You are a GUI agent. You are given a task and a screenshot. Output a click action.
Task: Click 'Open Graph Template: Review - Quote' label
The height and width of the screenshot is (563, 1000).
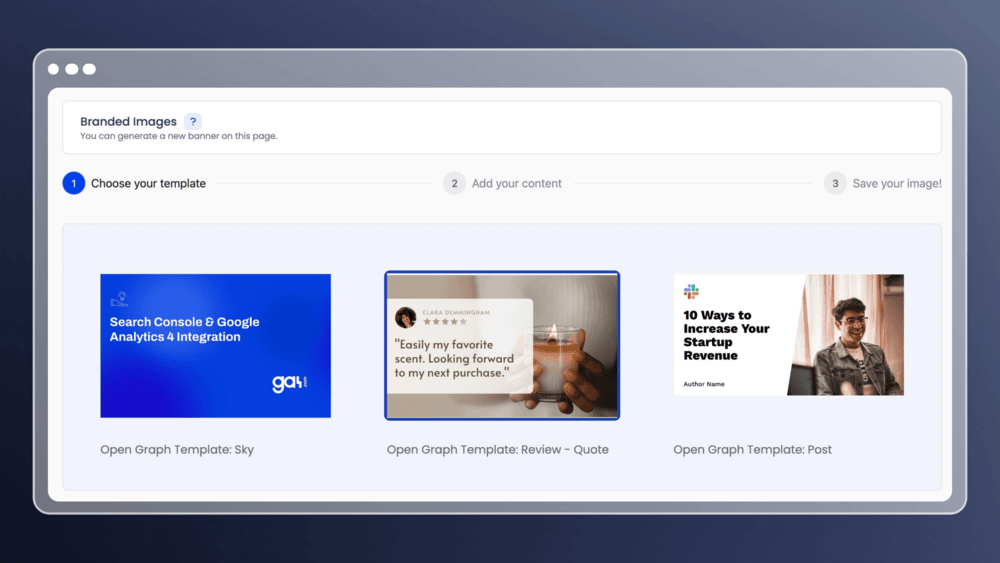[497, 450]
